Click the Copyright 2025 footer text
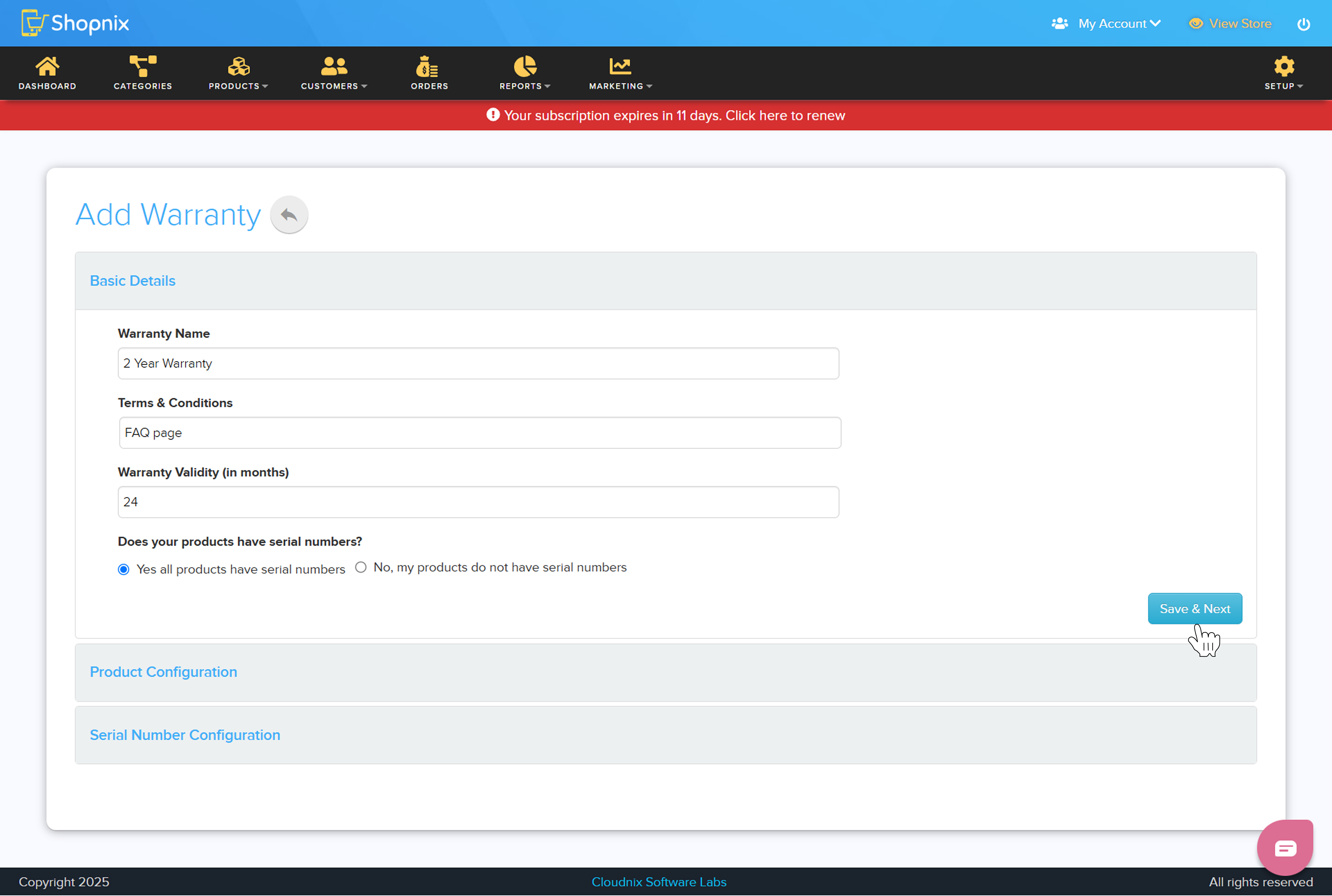Viewport: 1332px width, 896px height. coord(64,882)
